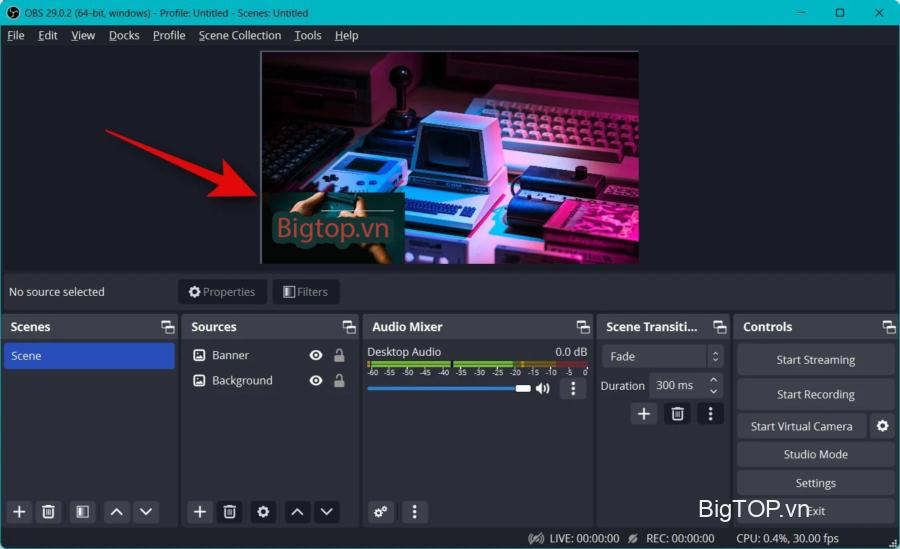
Task: Remove the selected scene with the trash icon
Action: click(49, 511)
